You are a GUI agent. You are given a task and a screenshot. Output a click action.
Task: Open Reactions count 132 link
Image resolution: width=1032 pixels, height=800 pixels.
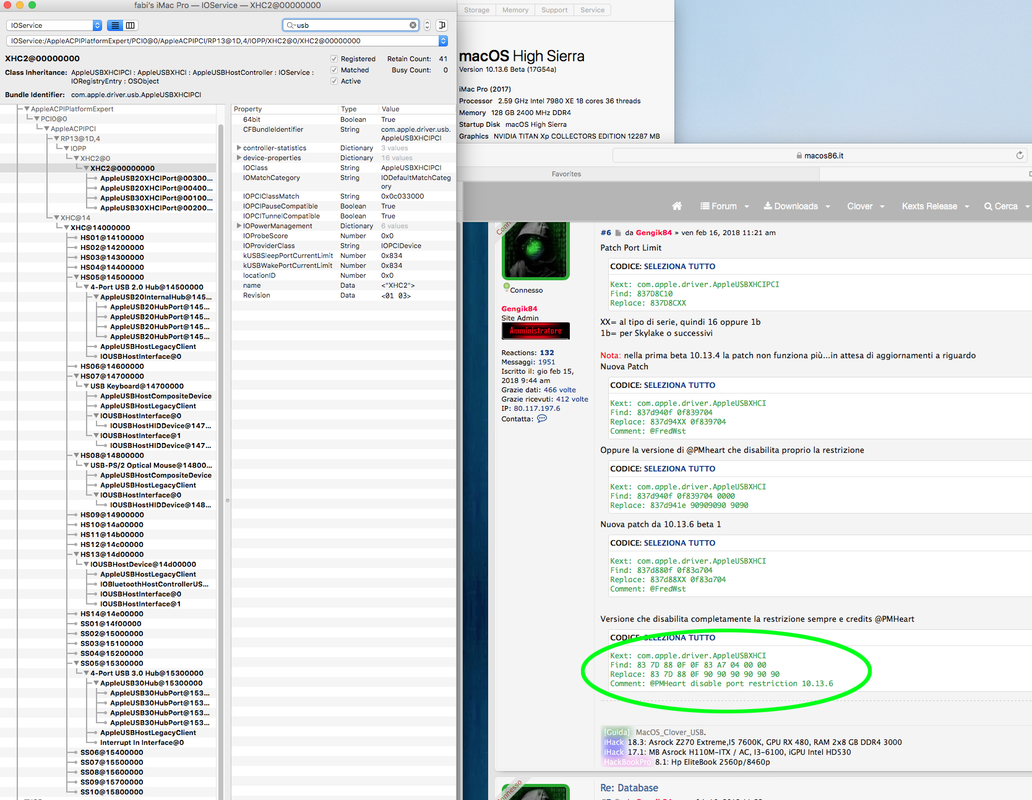[547, 353]
